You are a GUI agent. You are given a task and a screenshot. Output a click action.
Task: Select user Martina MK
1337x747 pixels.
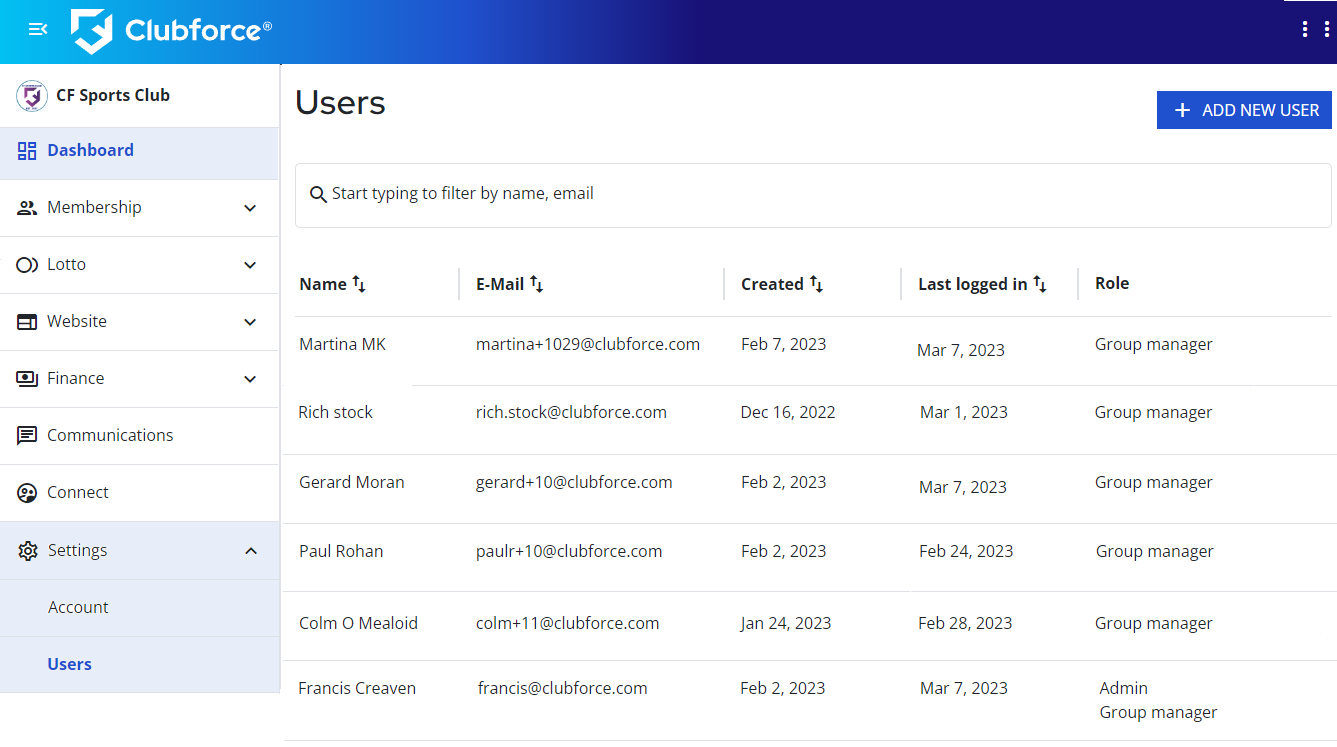[342, 345]
